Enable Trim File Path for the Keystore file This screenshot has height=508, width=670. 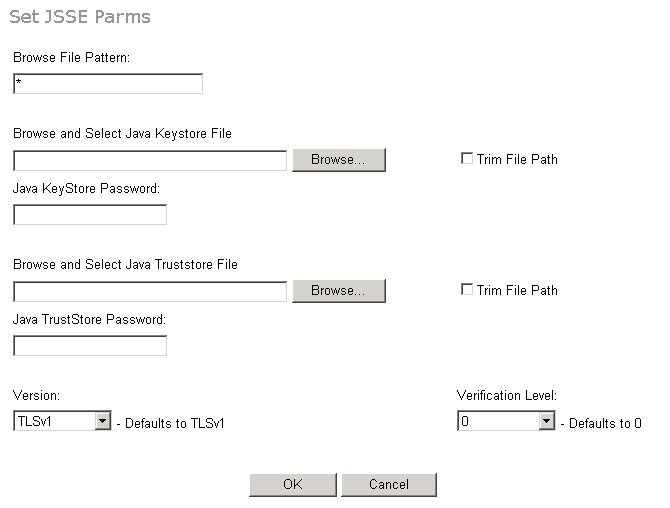tap(466, 158)
